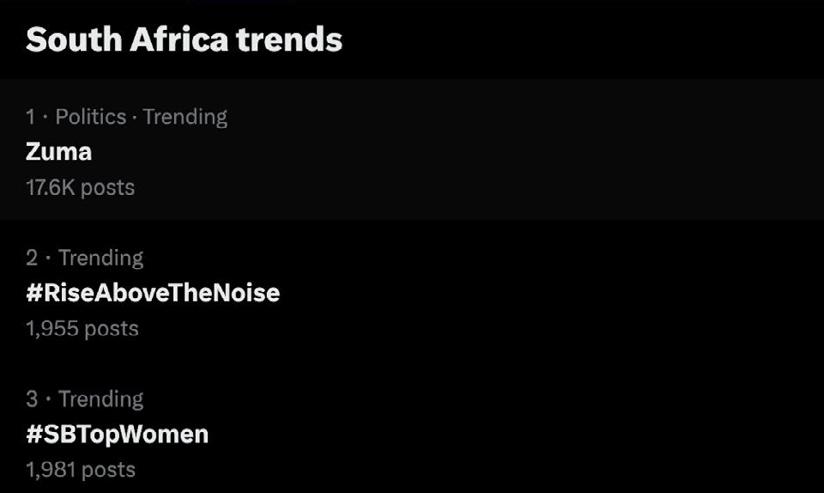The width and height of the screenshot is (824, 493).
Task: Click the word Africa in the heading
Action: [x=183, y=40]
